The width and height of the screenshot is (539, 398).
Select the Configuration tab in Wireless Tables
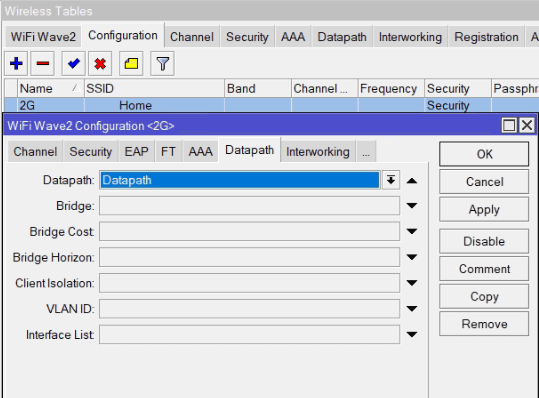pos(123,35)
